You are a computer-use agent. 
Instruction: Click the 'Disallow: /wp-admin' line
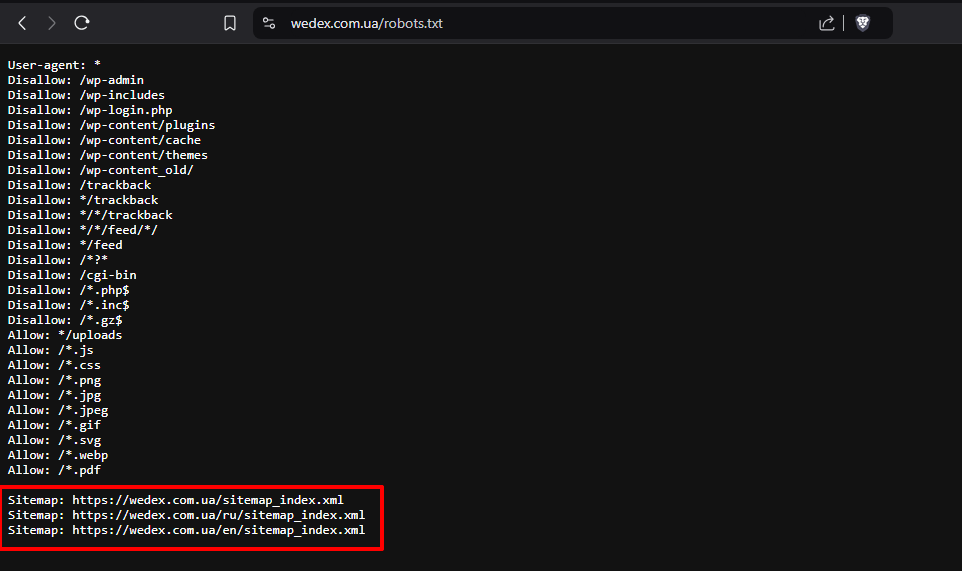click(x=75, y=80)
